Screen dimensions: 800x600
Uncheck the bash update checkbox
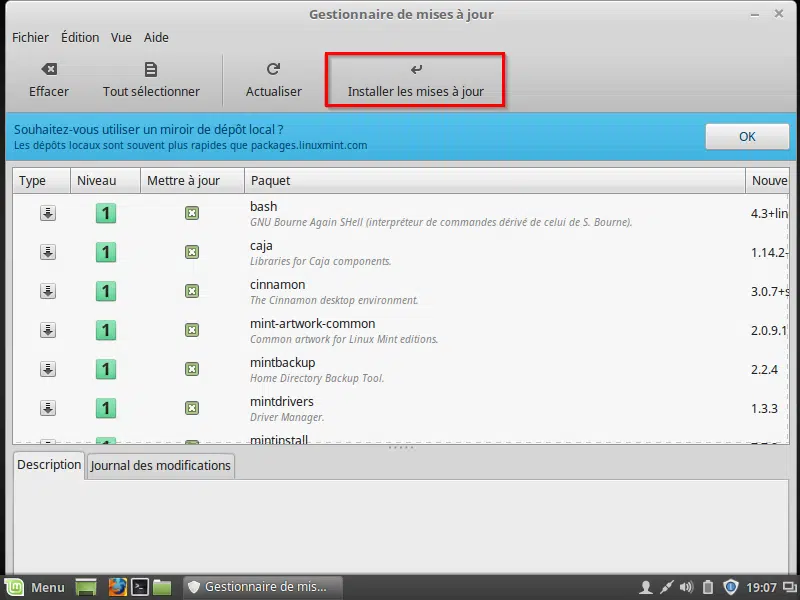pyautogui.click(x=192, y=213)
